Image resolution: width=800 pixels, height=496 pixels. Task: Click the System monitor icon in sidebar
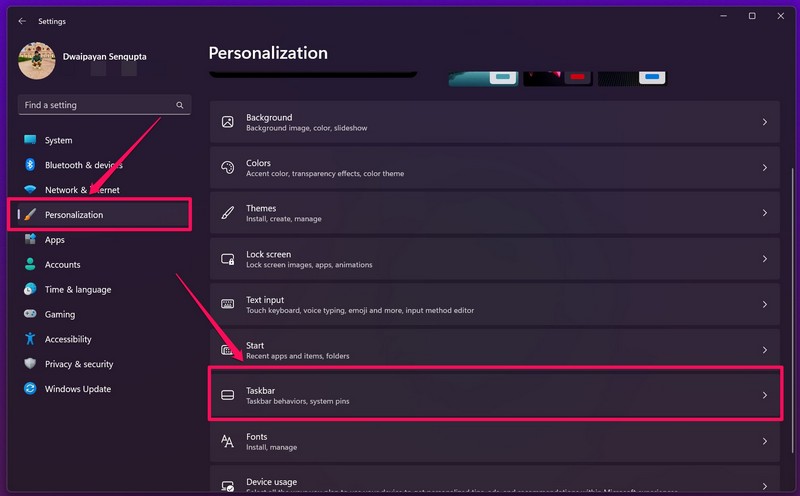(x=30, y=140)
